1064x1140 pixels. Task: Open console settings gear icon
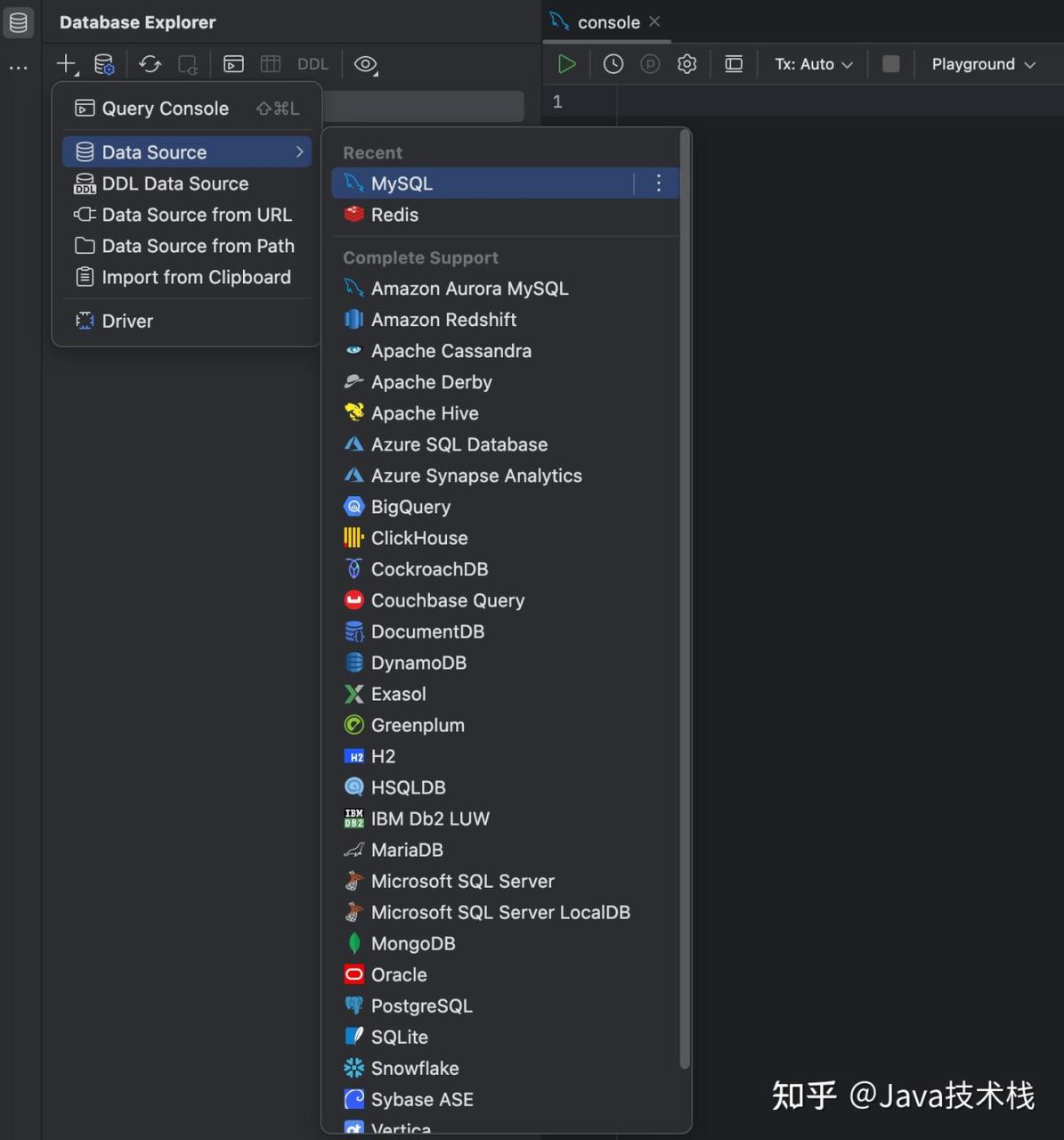pyautogui.click(x=686, y=64)
